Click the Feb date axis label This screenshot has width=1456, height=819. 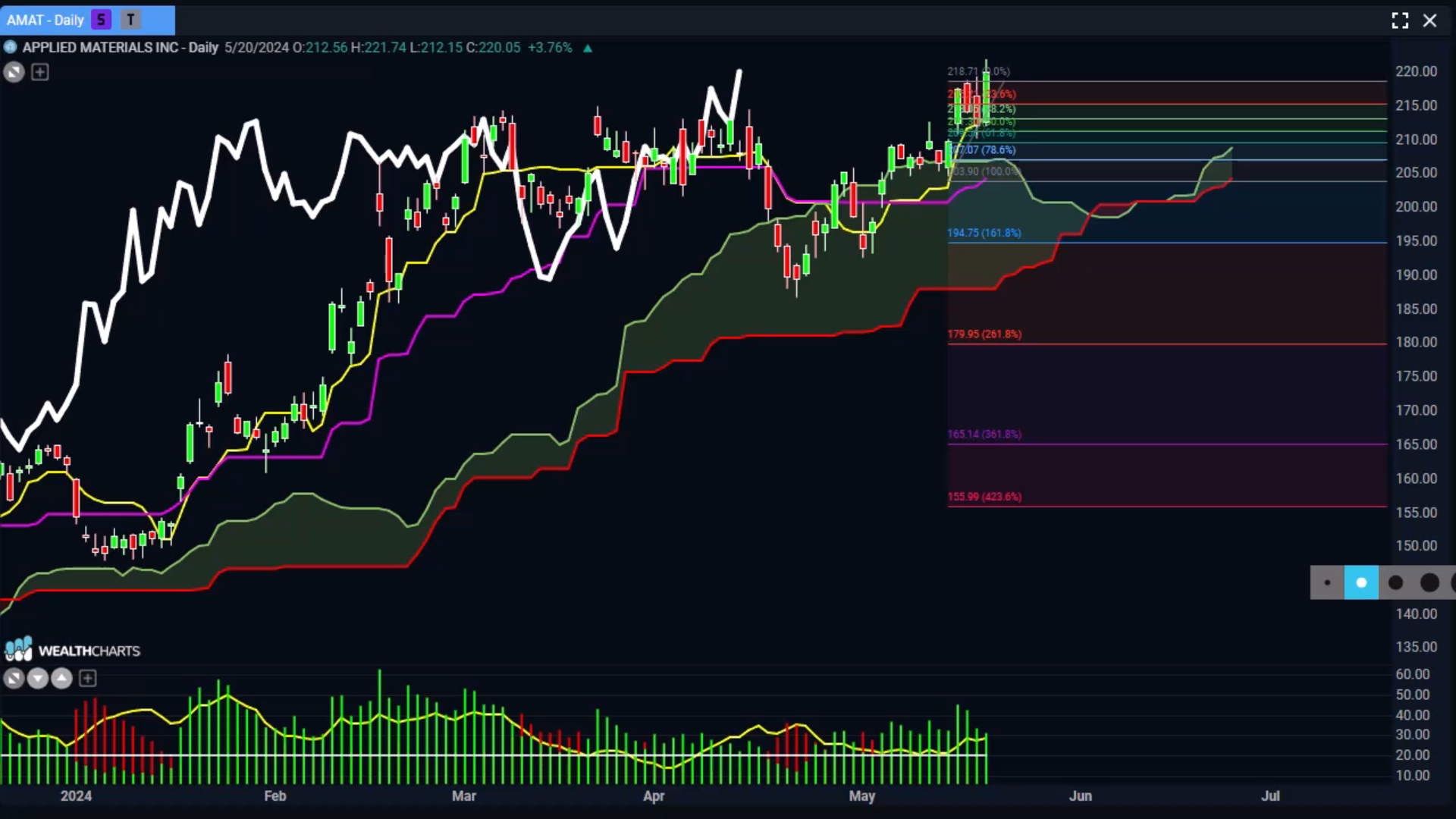click(x=275, y=795)
